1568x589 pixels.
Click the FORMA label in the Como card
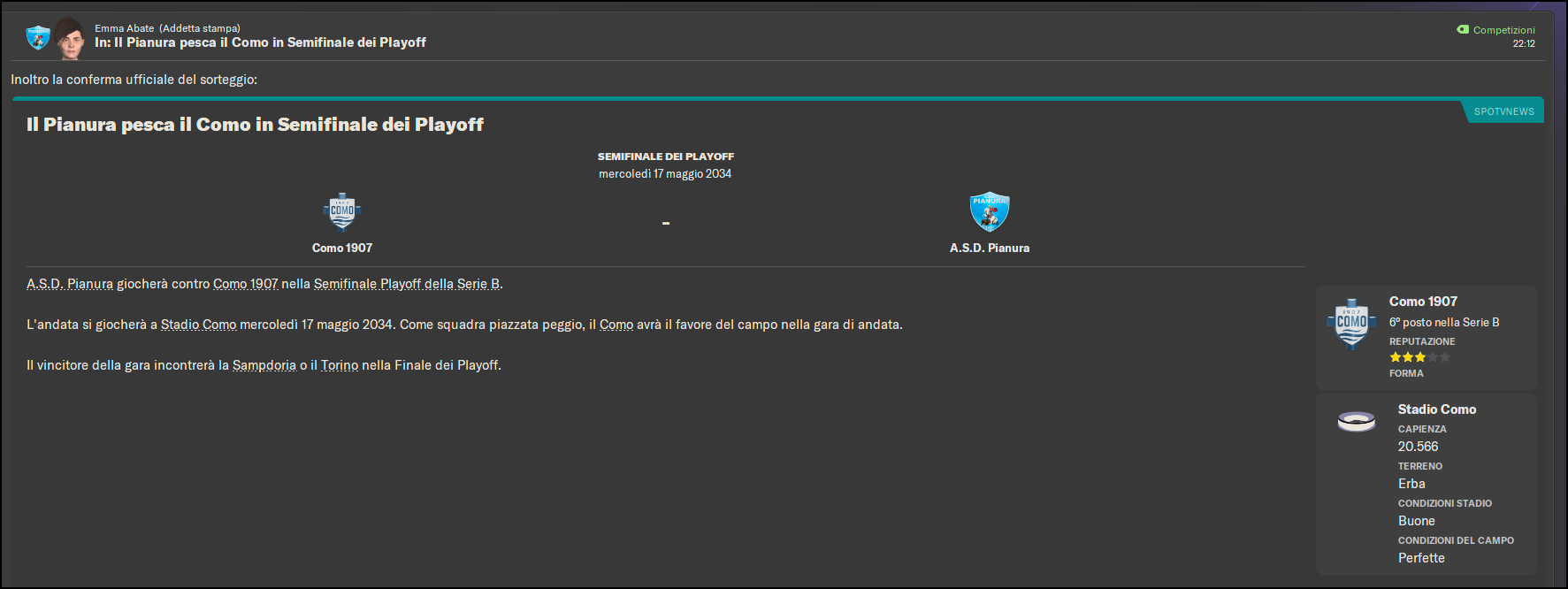(1406, 373)
